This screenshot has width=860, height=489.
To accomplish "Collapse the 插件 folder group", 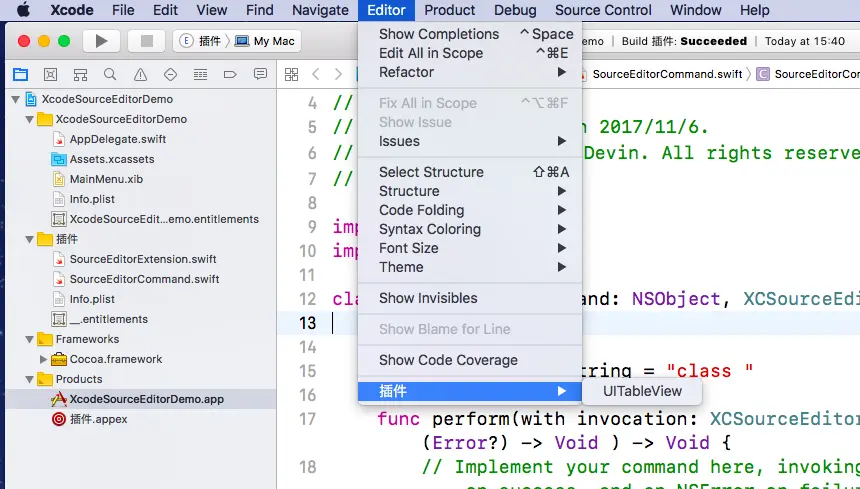I will pyautogui.click(x=30, y=239).
